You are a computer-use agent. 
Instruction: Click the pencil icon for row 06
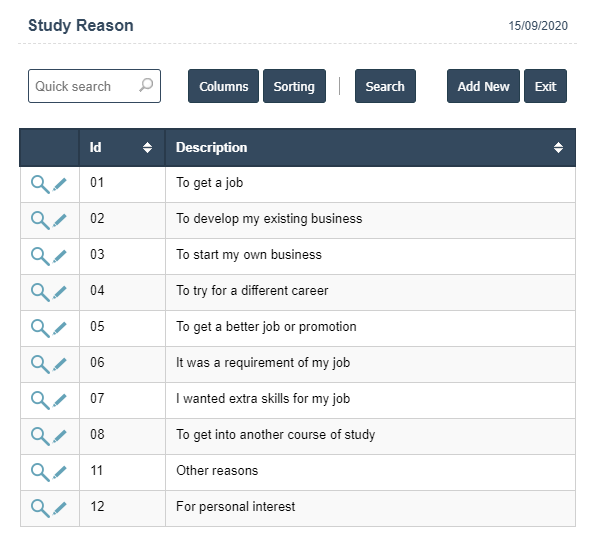[x=60, y=364]
